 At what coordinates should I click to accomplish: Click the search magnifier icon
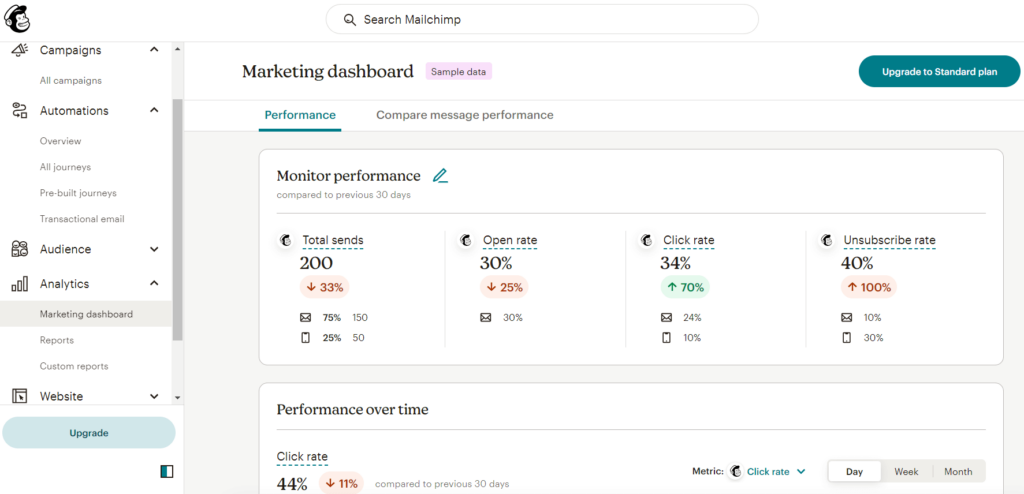349,20
